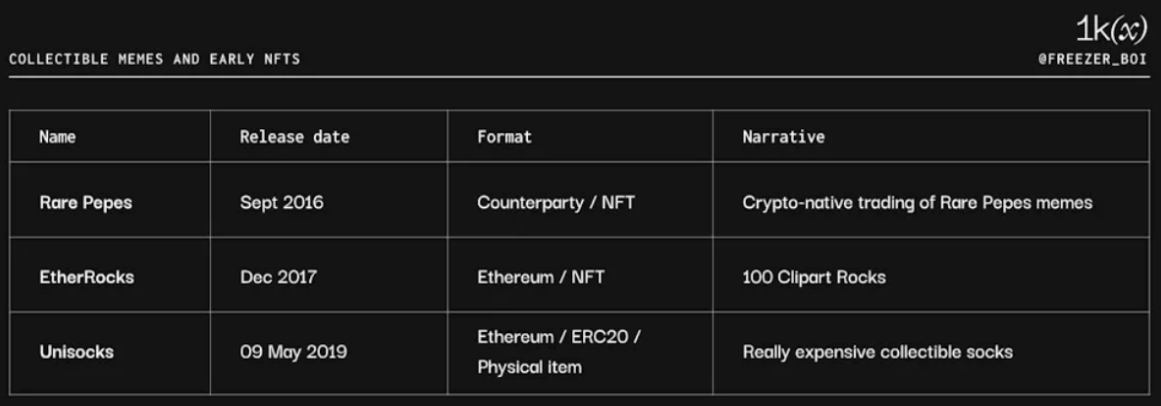
Task: Click the Really expensive collectible socks text
Action: click(x=877, y=352)
